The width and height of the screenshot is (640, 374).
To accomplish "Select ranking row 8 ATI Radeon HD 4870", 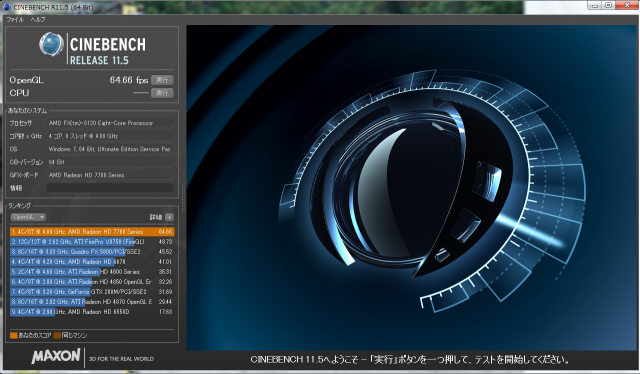I will [x=92, y=302].
